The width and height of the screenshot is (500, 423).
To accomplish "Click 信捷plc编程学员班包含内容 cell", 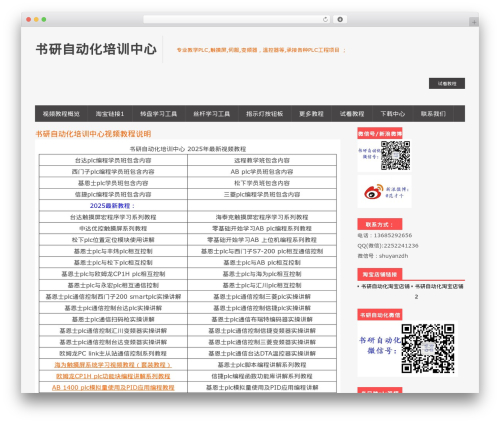I will click(x=113, y=194).
